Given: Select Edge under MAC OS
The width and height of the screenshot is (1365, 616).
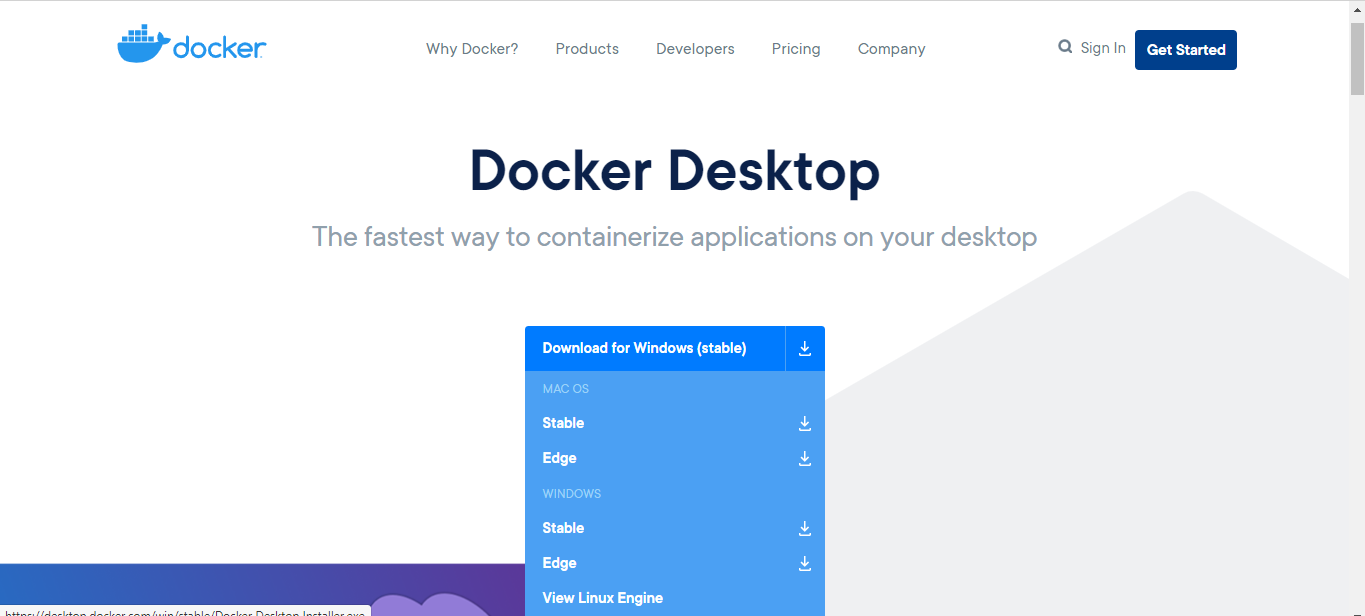Looking at the screenshot, I should click(560, 458).
